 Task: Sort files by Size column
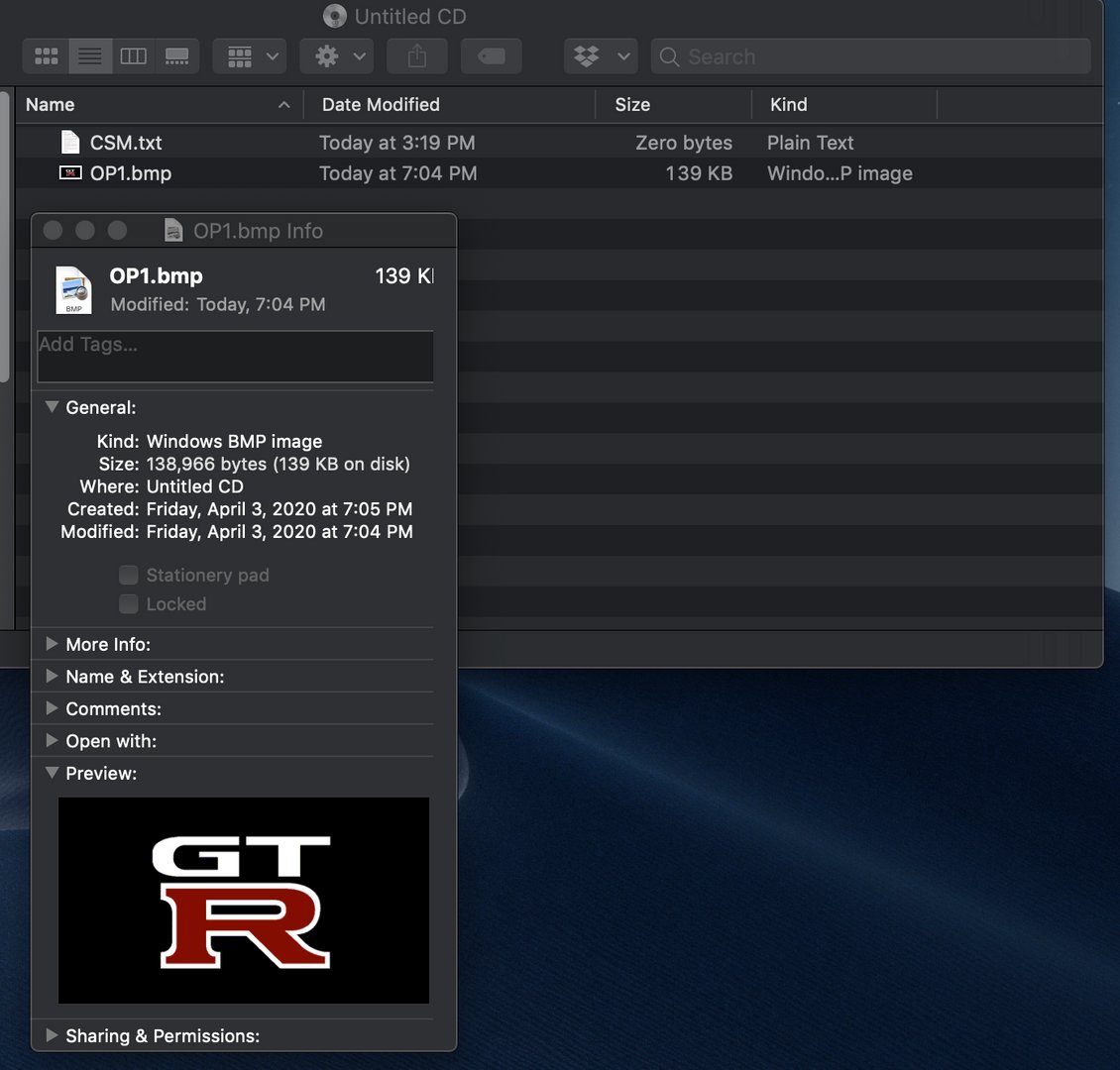[673, 105]
